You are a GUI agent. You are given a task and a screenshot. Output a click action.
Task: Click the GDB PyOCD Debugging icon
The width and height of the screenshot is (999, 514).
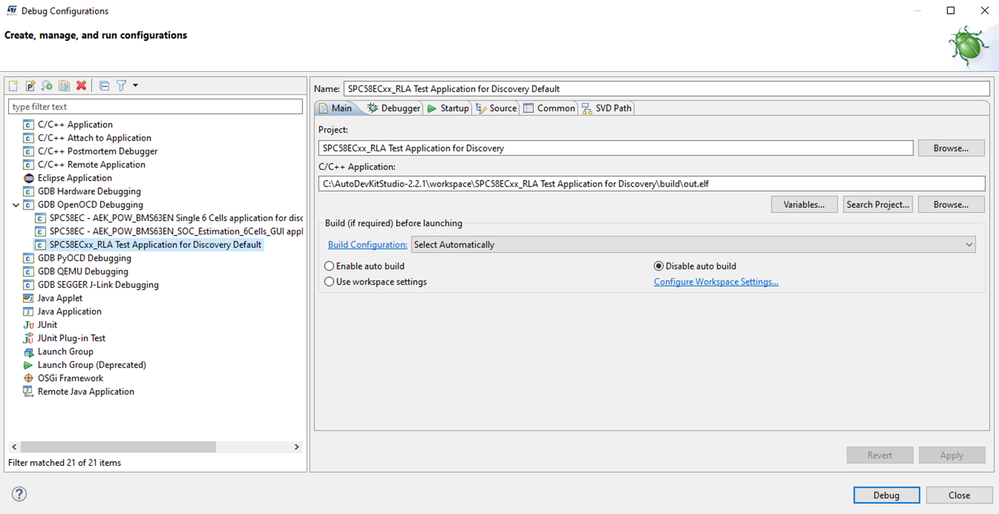[x=28, y=258]
